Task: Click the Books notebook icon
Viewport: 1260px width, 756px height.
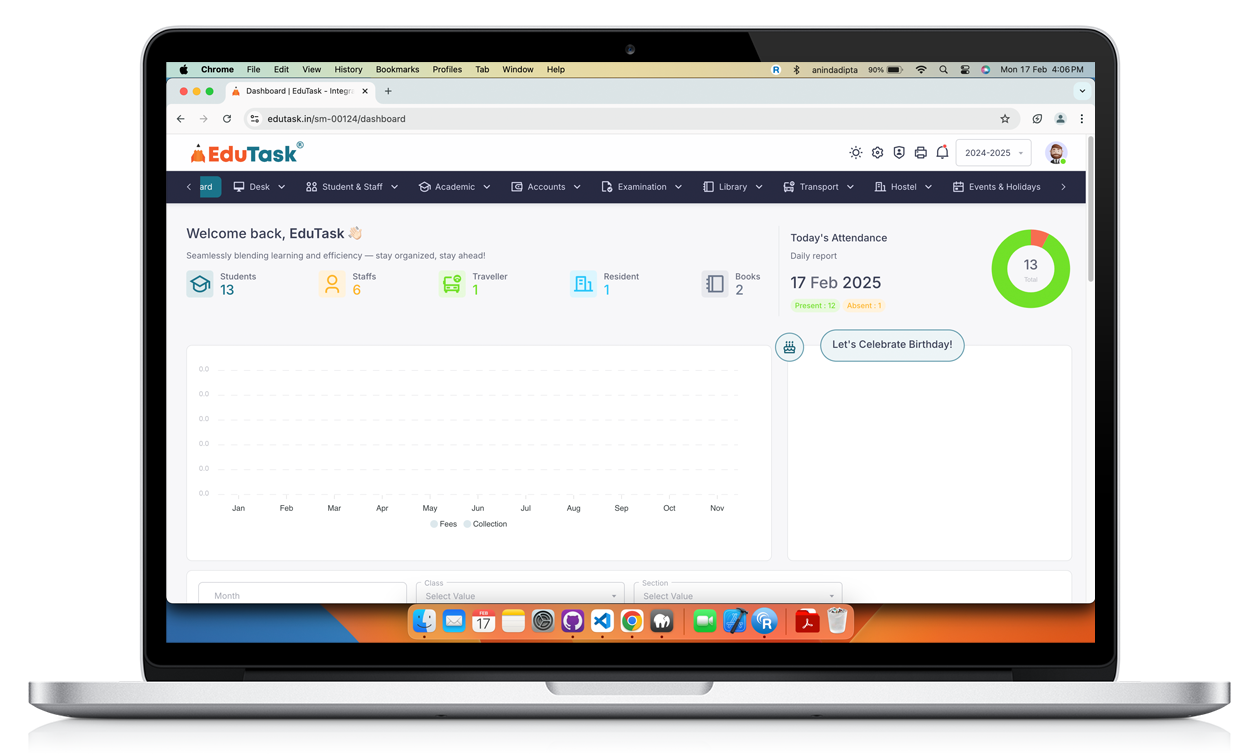Action: pyautogui.click(x=714, y=284)
